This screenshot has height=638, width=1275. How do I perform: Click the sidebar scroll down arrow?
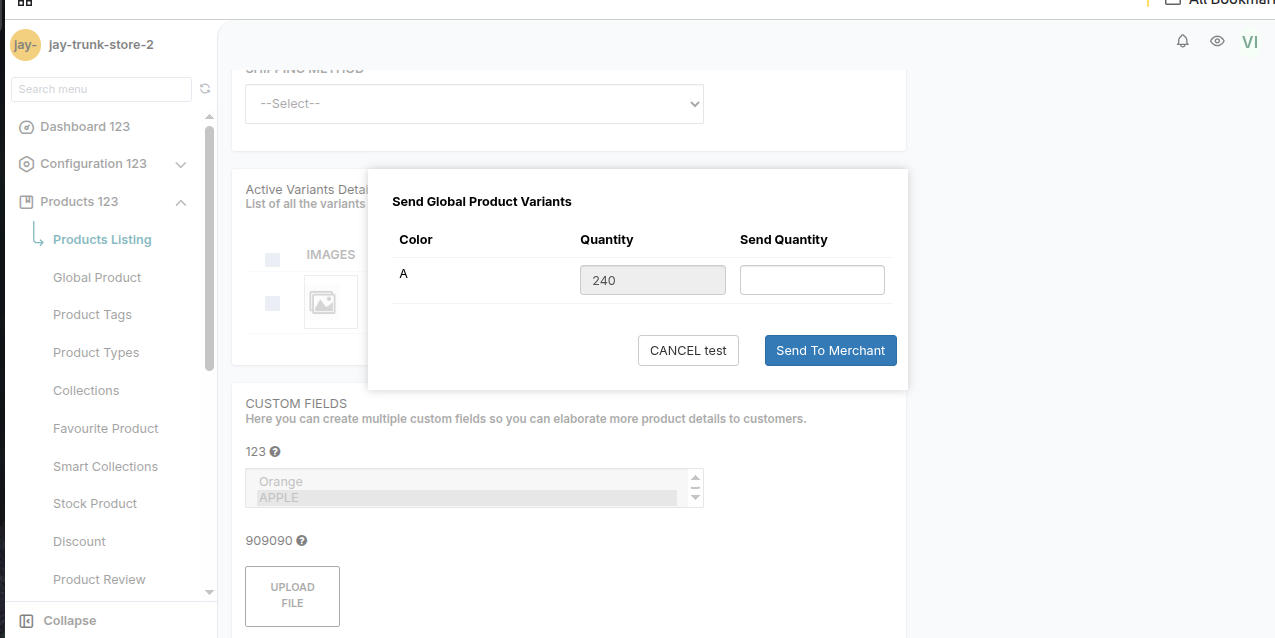point(209,593)
